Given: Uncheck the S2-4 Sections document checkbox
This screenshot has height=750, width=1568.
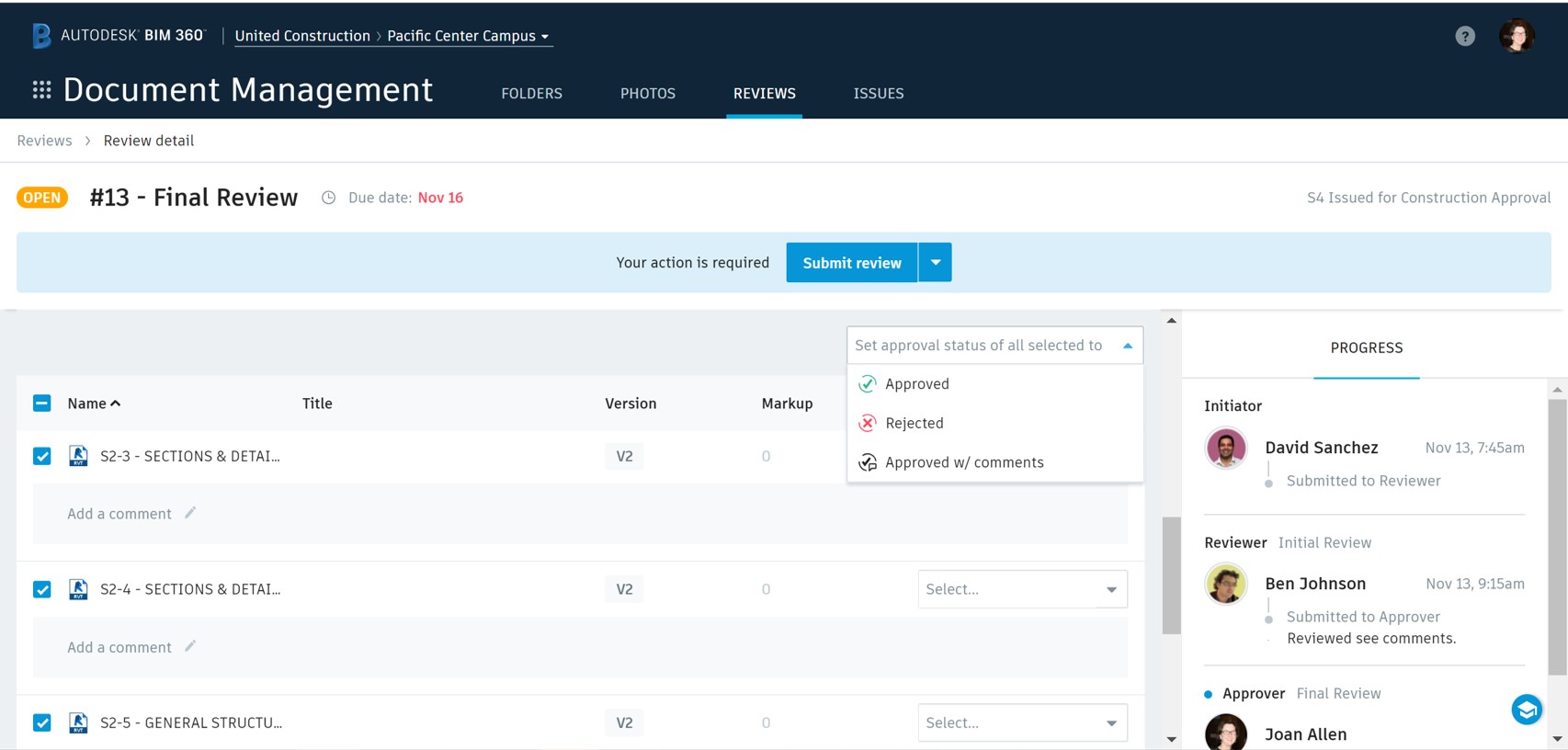Looking at the screenshot, I should pos(42,589).
